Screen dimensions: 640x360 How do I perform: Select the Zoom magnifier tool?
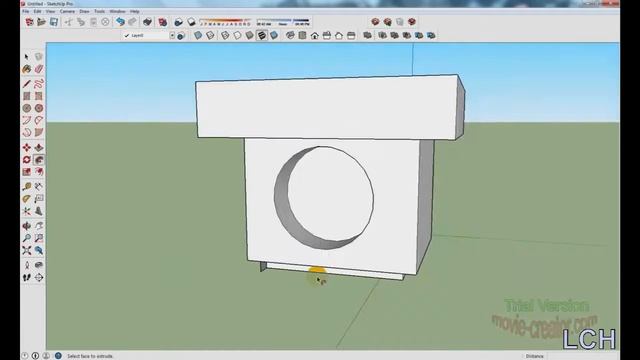click(x=27, y=238)
